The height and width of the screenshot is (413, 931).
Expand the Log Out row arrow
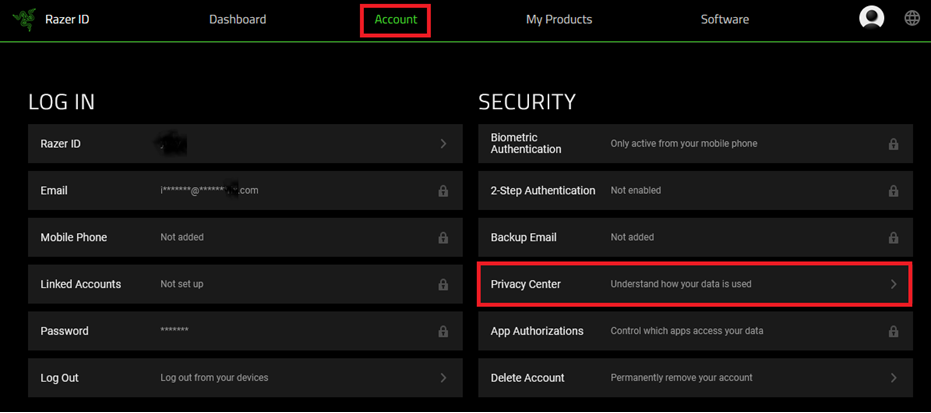click(x=443, y=378)
